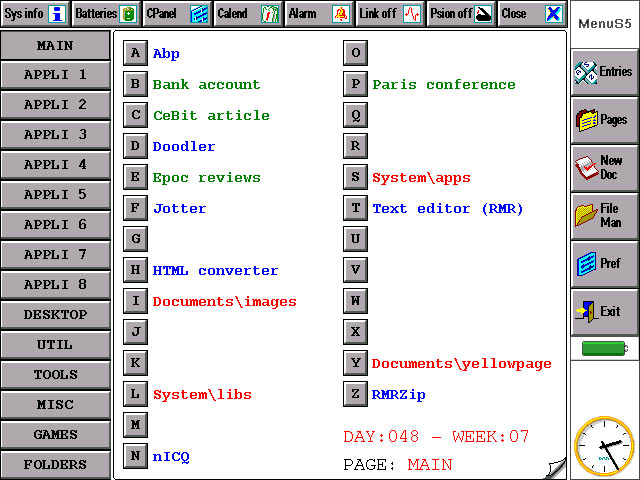The width and height of the screenshot is (640, 480).
Task: Click PAGE: MAIN indicator text
Action: [x=398, y=465]
